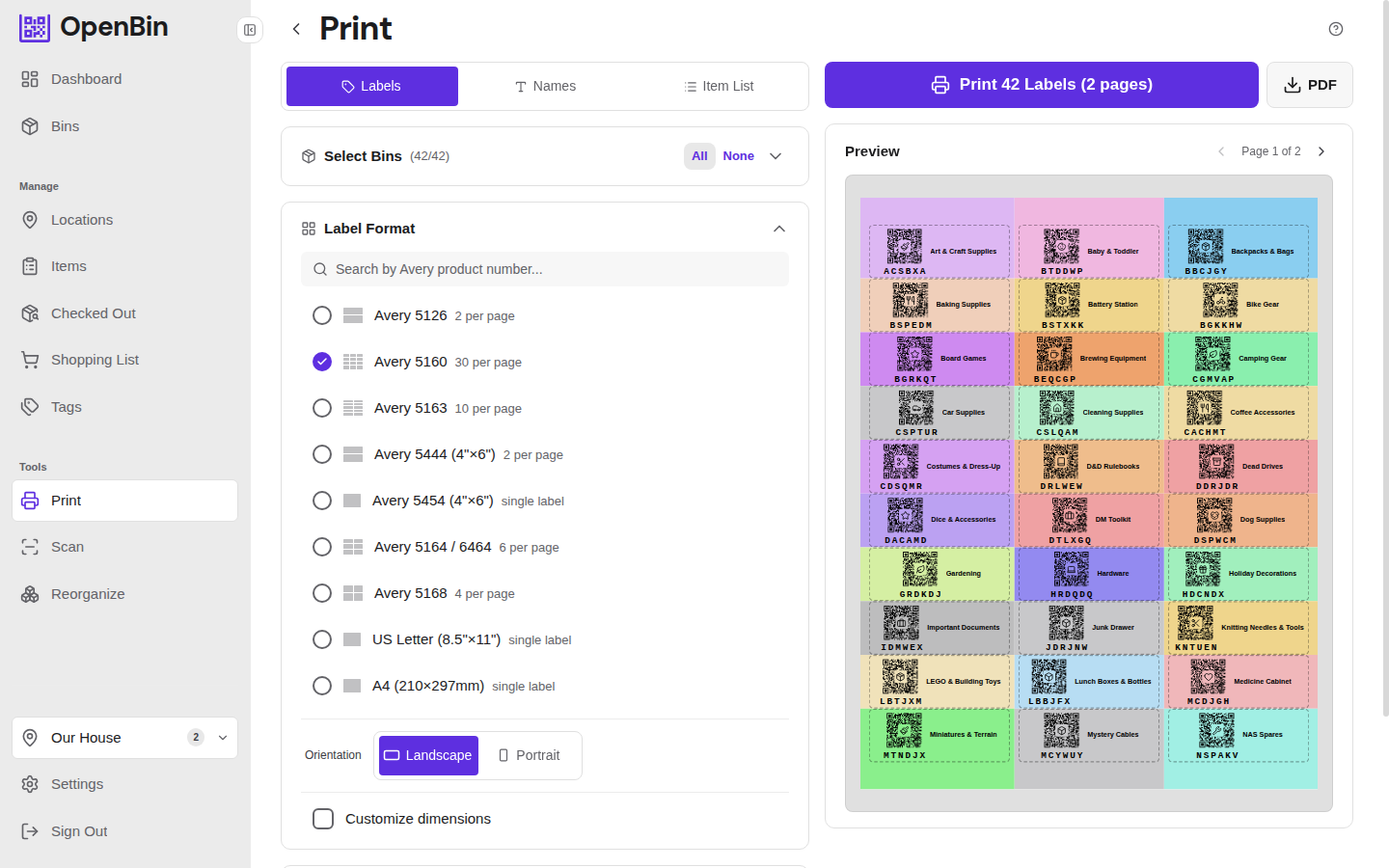Open the help question-mark icon
Image resolution: width=1389 pixels, height=868 pixels.
coord(1336,29)
